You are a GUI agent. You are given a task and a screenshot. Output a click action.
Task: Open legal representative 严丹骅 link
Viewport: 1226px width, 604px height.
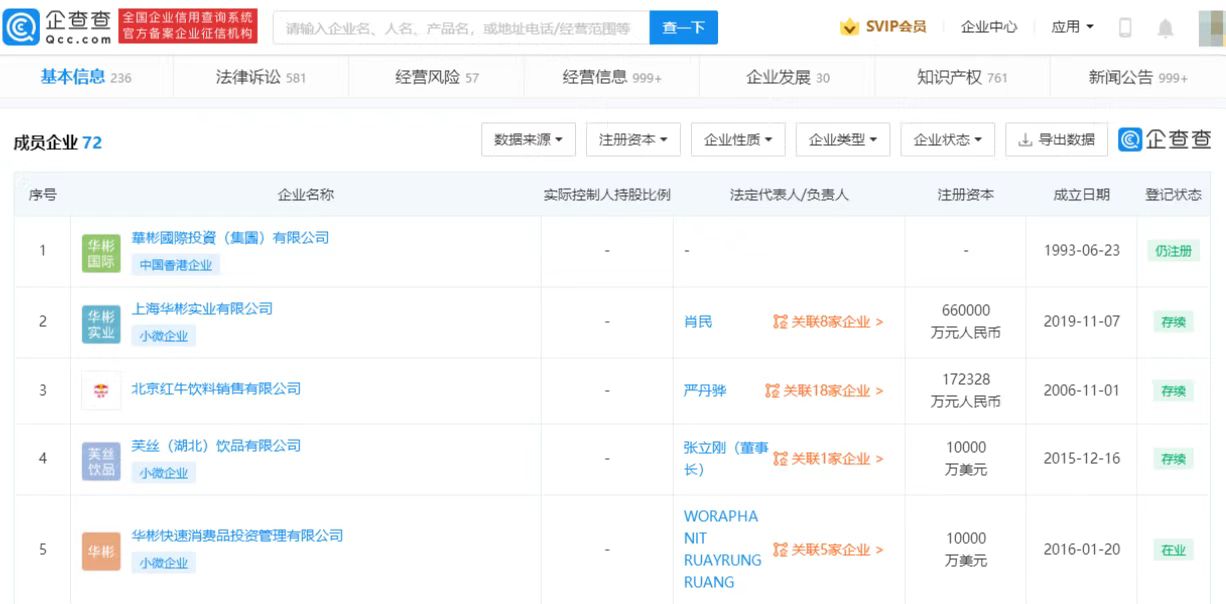point(705,391)
